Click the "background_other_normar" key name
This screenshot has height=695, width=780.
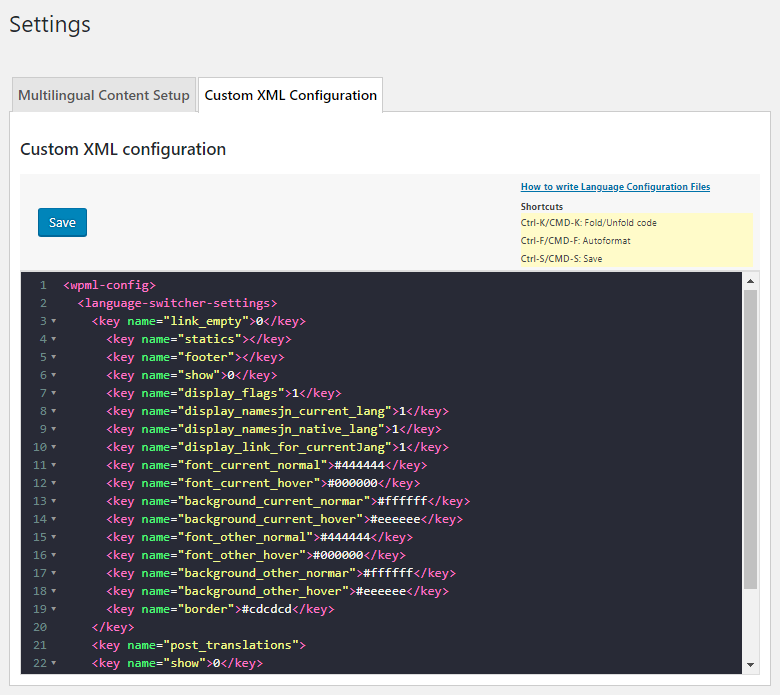(x=267, y=573)
